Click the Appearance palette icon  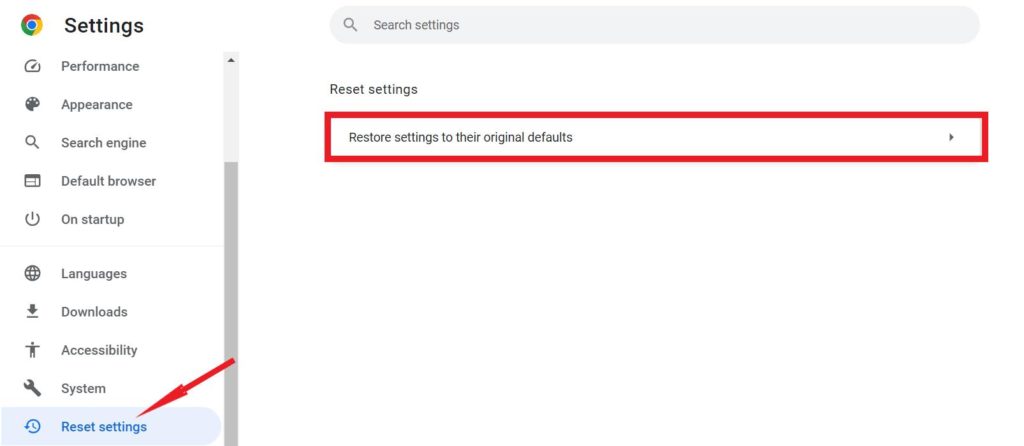(33, 105)
